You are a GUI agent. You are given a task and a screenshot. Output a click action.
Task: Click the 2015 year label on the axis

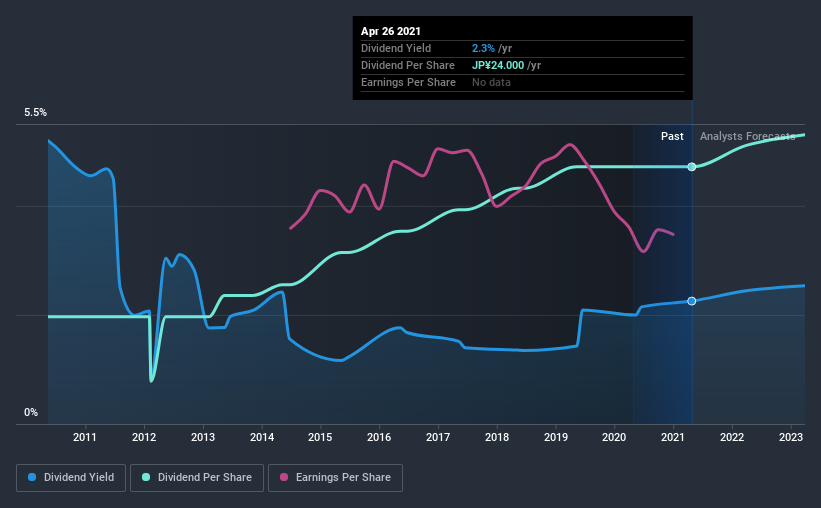click(x=320, y=437)
